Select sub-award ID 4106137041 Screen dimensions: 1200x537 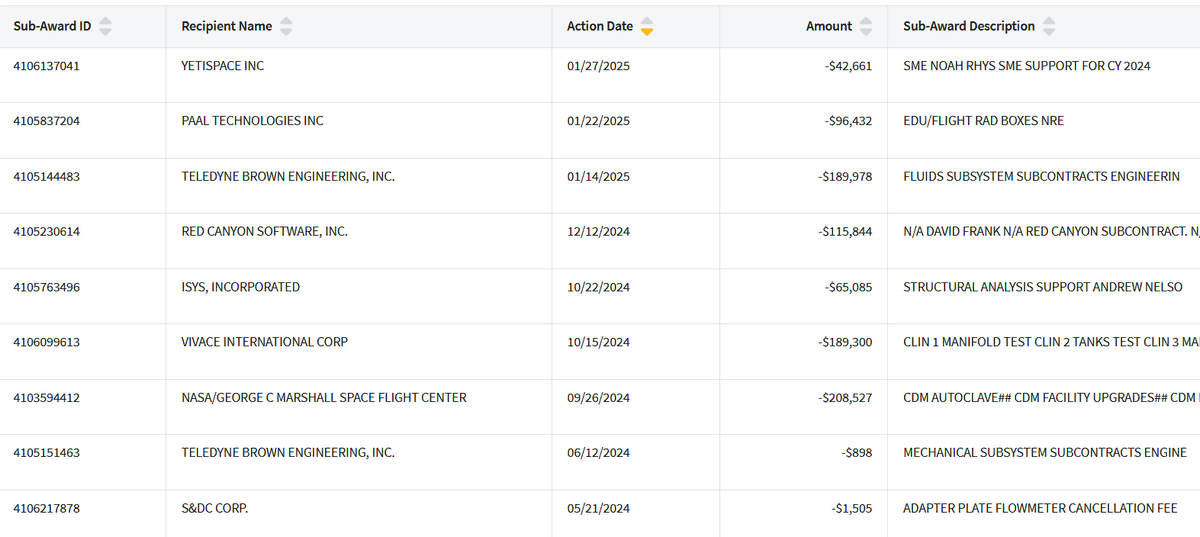[46, 66]
